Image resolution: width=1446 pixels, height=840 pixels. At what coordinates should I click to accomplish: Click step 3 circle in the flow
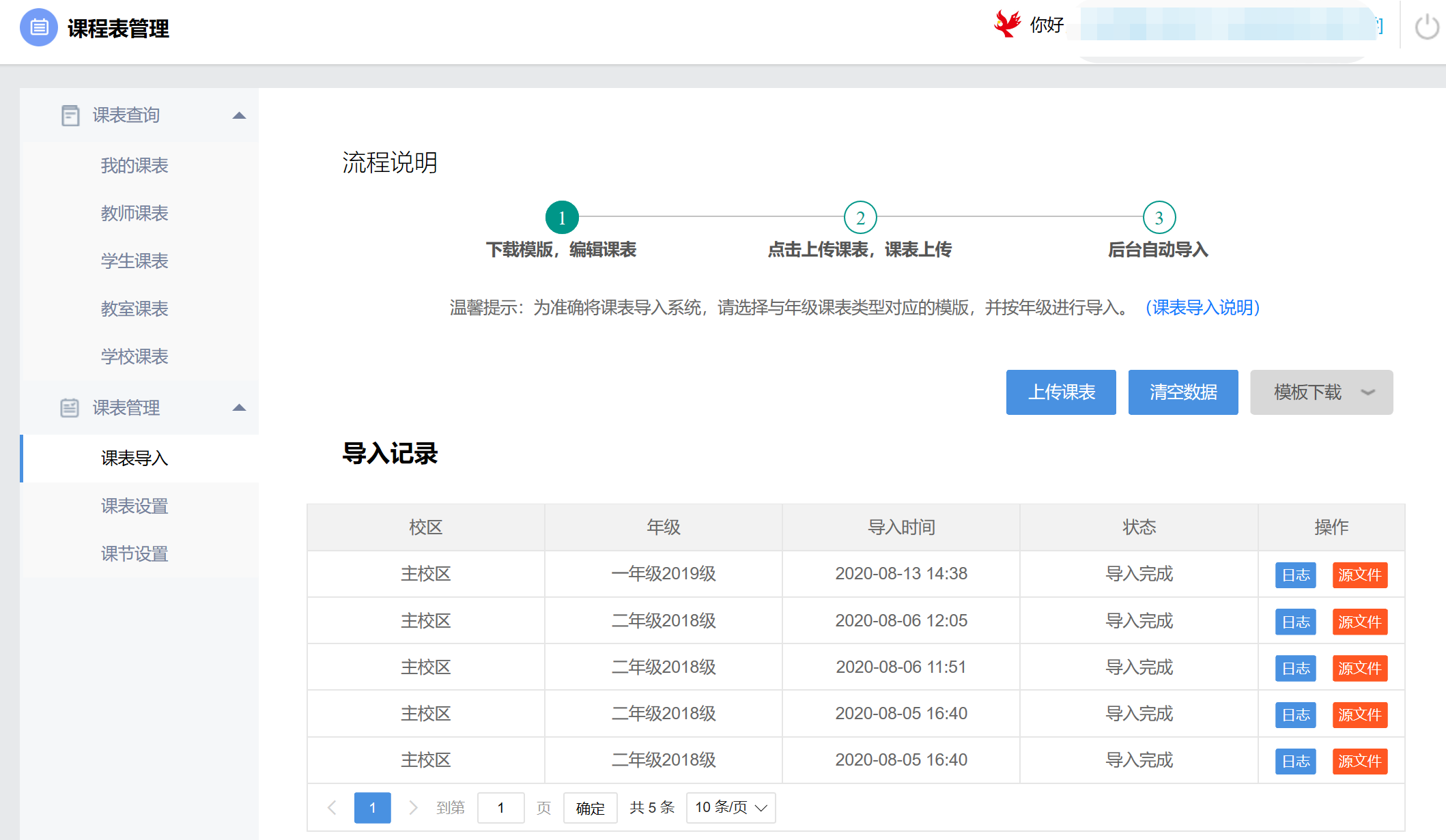point(1159,218)
